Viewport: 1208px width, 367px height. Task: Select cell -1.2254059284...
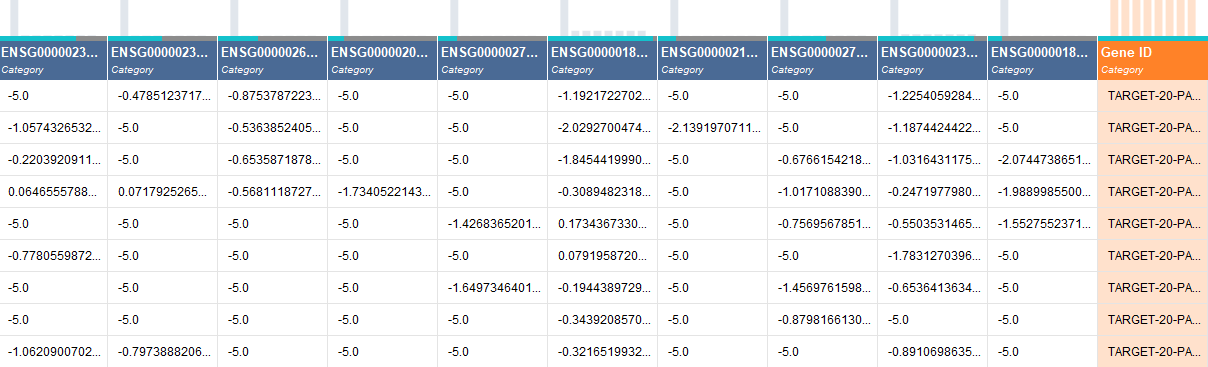[933, 96]
